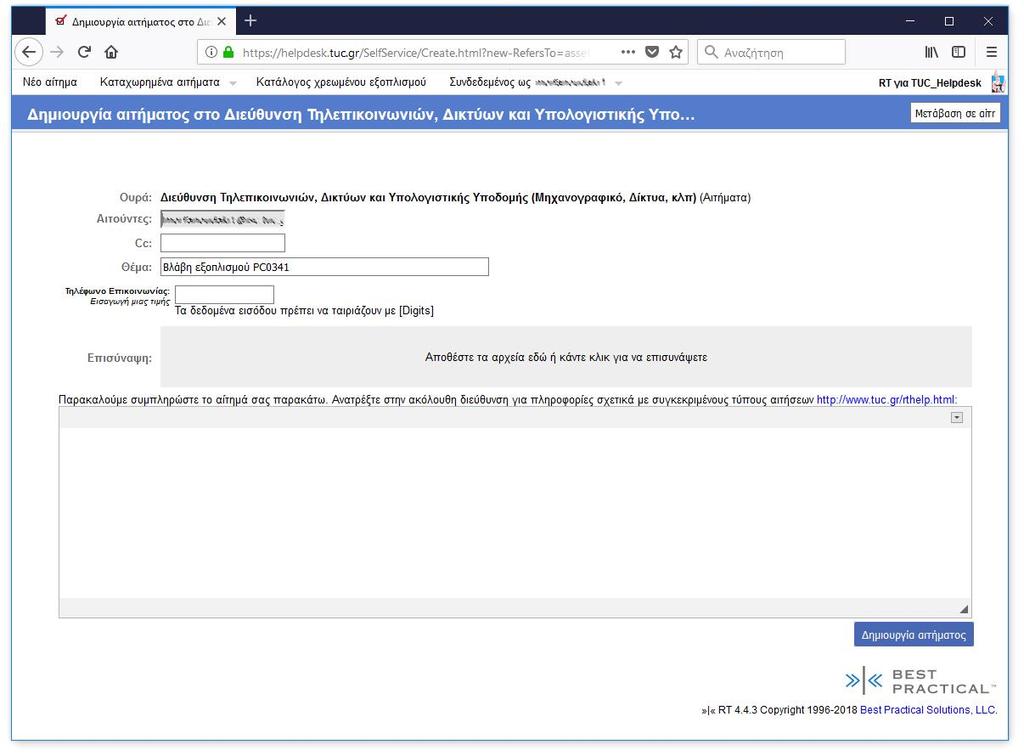Click the RT mascot logo icon
Image resolution: width=1024 pixels, height=756 pixels.
pos(997,82)
